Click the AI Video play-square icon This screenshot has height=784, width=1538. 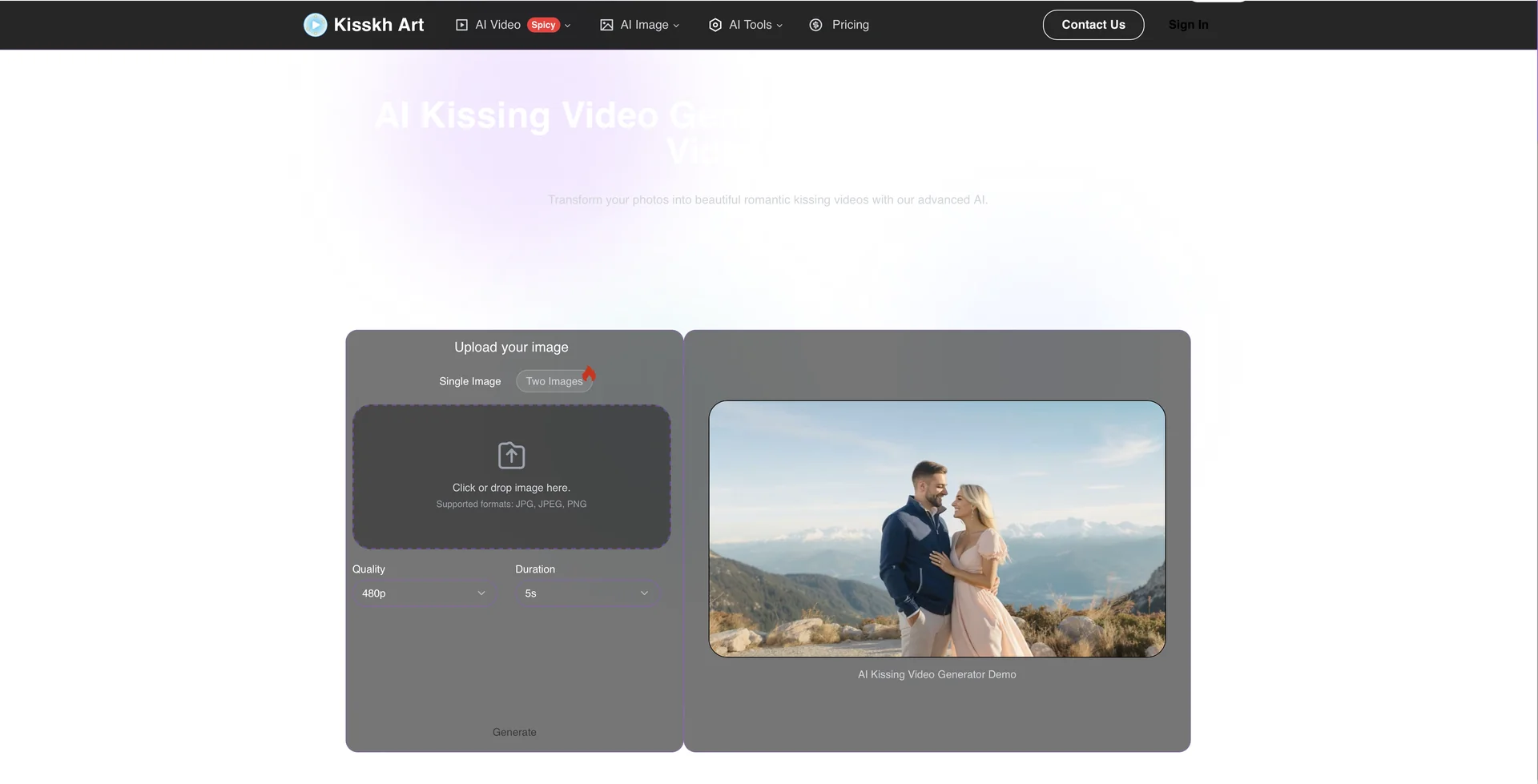461,25
